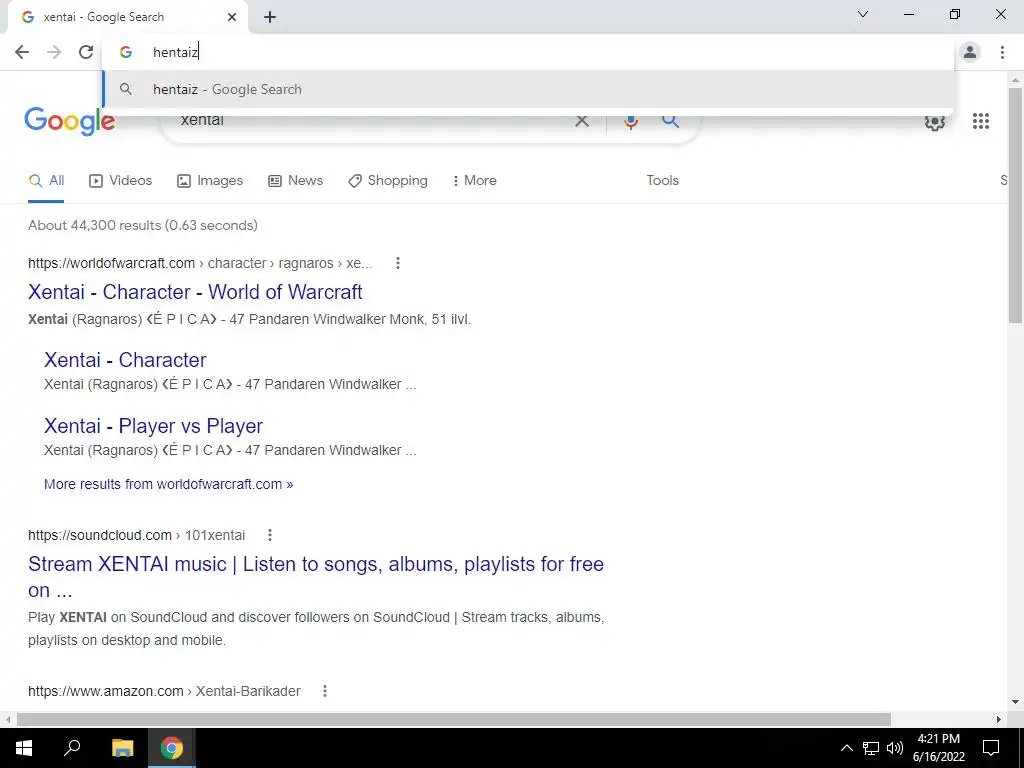Click the vertical scrollbar thumb
Image resolution: width=1024 pixels, height=768 pixels.
1015,205
